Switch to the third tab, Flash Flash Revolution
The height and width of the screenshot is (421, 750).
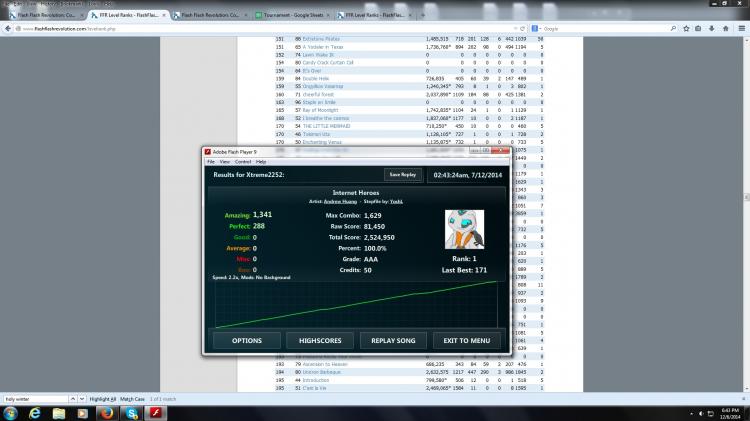[x=210, y=15]
